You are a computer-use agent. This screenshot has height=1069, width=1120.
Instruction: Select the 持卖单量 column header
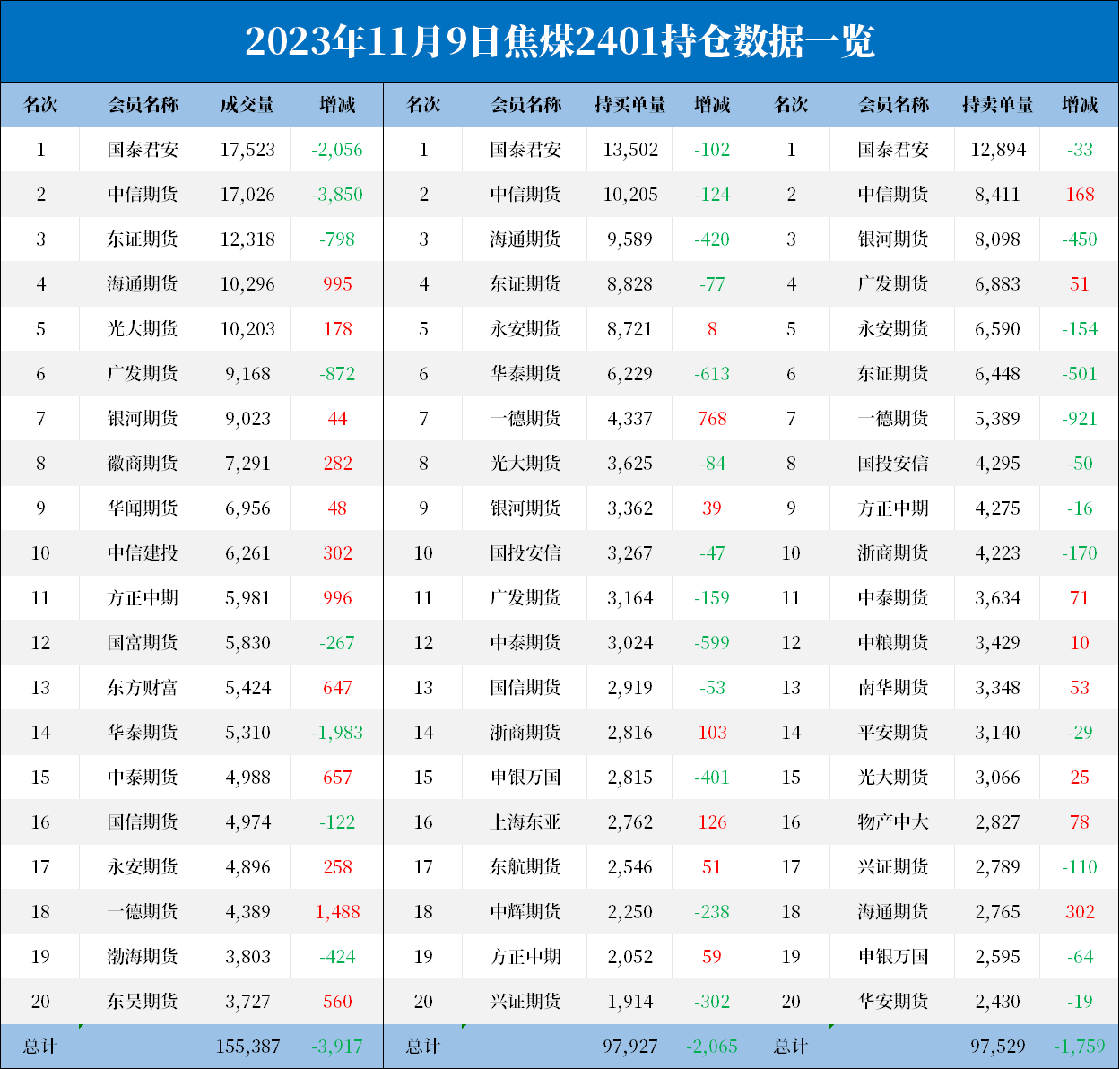[x=998, y=105]
